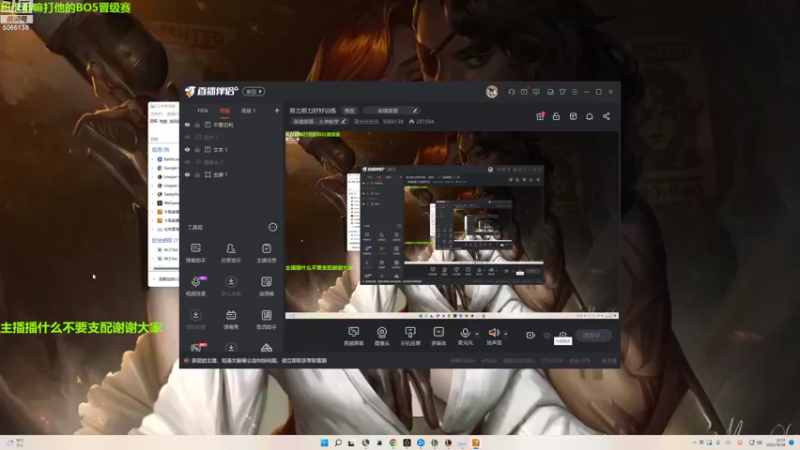Click room number 5066138 in stream header
This screenshot has height=450, width=800.
coord(393,121)
